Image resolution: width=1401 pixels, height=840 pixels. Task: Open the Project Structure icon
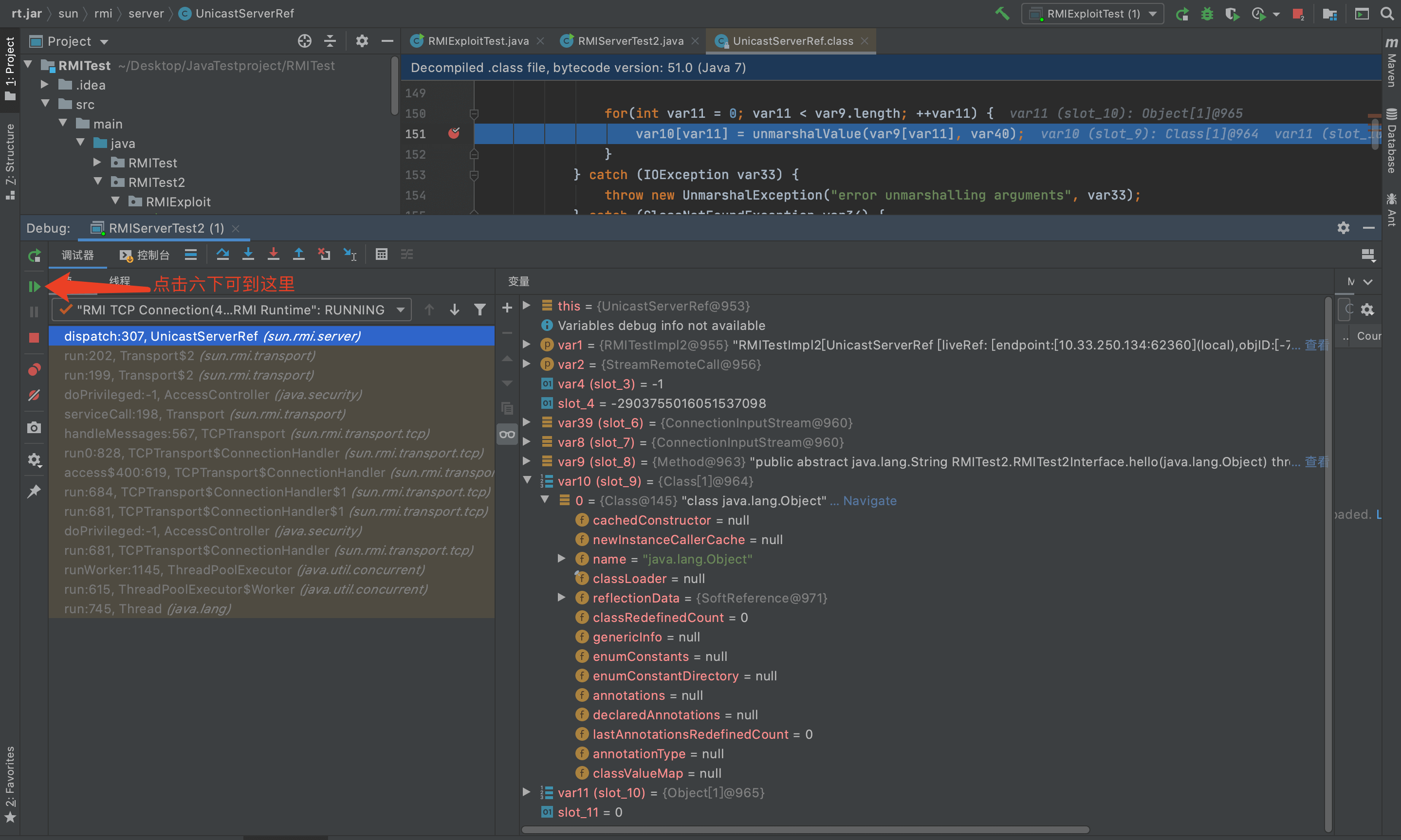pos(1329,14)
